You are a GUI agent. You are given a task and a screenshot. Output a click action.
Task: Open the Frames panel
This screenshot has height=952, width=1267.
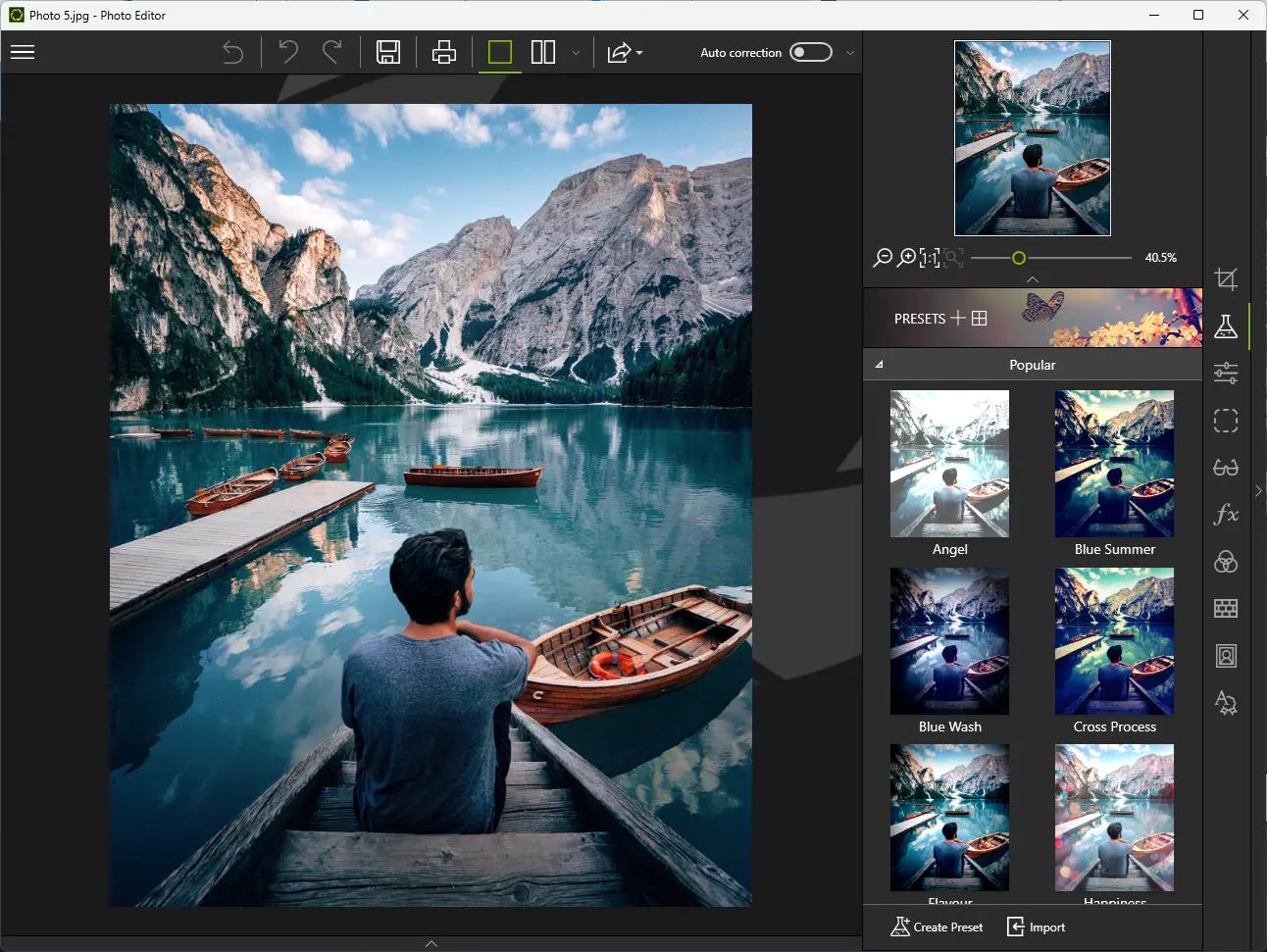tap(1226, 608)
